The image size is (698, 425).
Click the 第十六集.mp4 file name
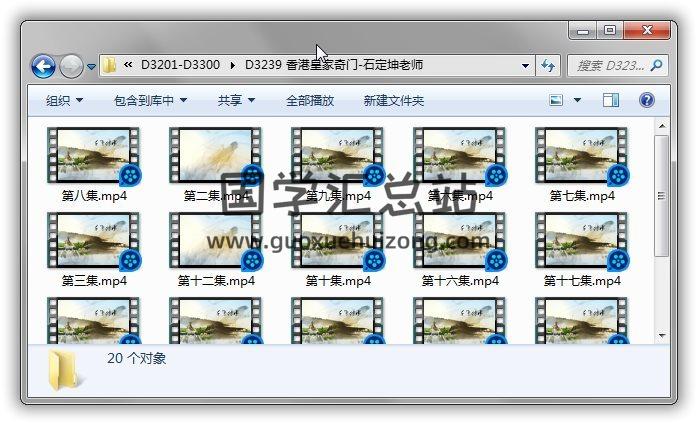click(460, 281)
